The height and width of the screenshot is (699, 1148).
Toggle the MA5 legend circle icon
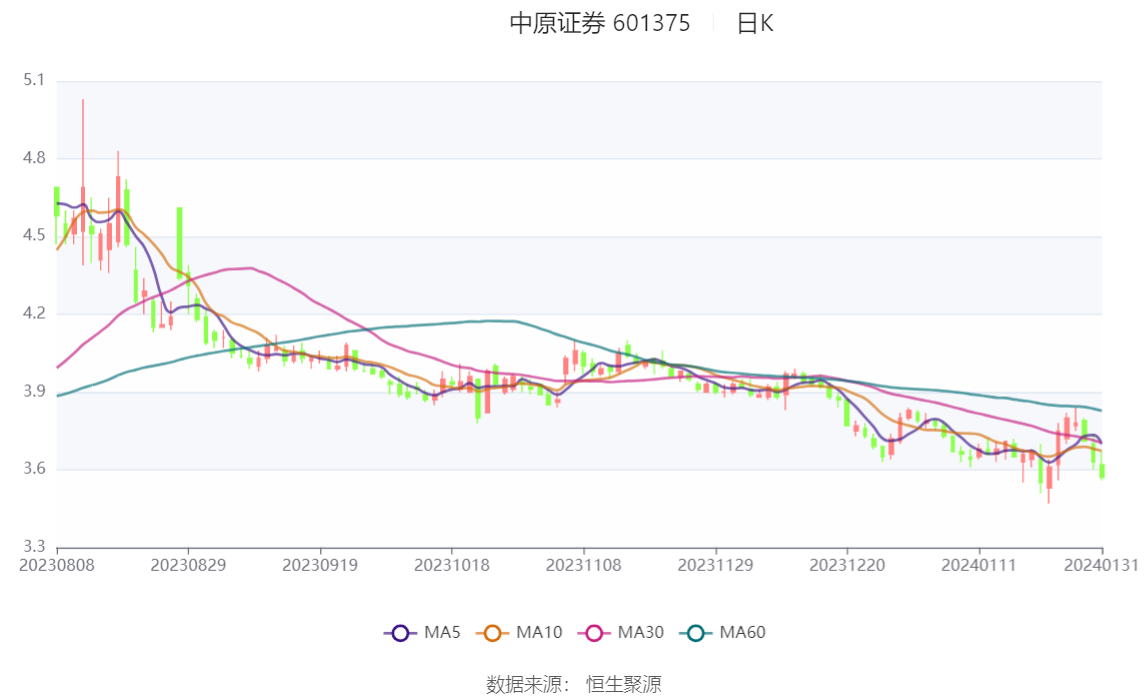(400, 633)
